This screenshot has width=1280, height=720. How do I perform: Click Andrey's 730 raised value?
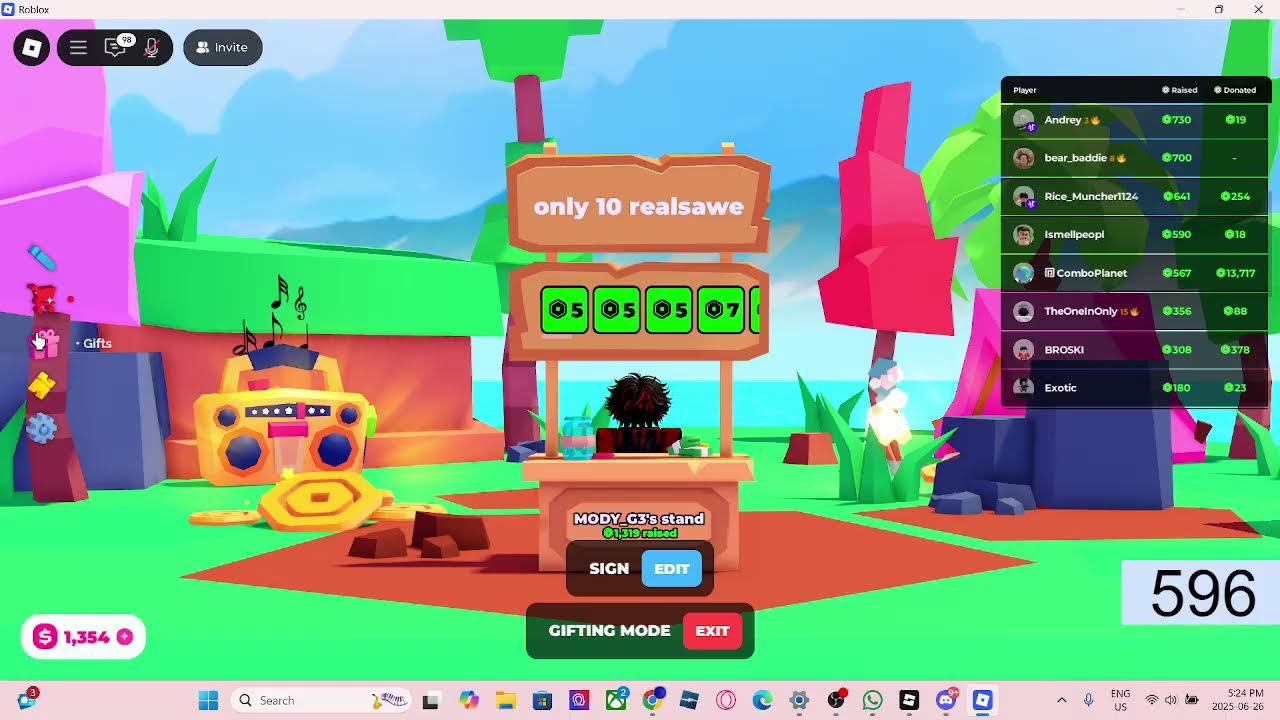pos(1177,120)
